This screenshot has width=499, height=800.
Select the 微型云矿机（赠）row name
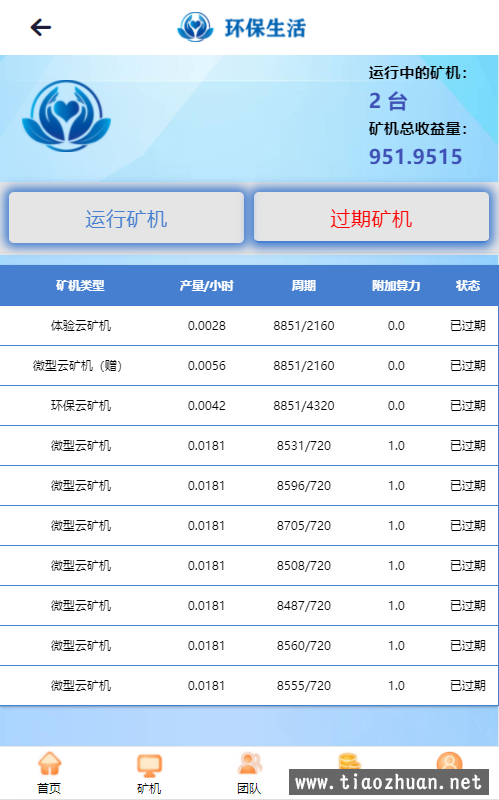[x=78, y=366]
